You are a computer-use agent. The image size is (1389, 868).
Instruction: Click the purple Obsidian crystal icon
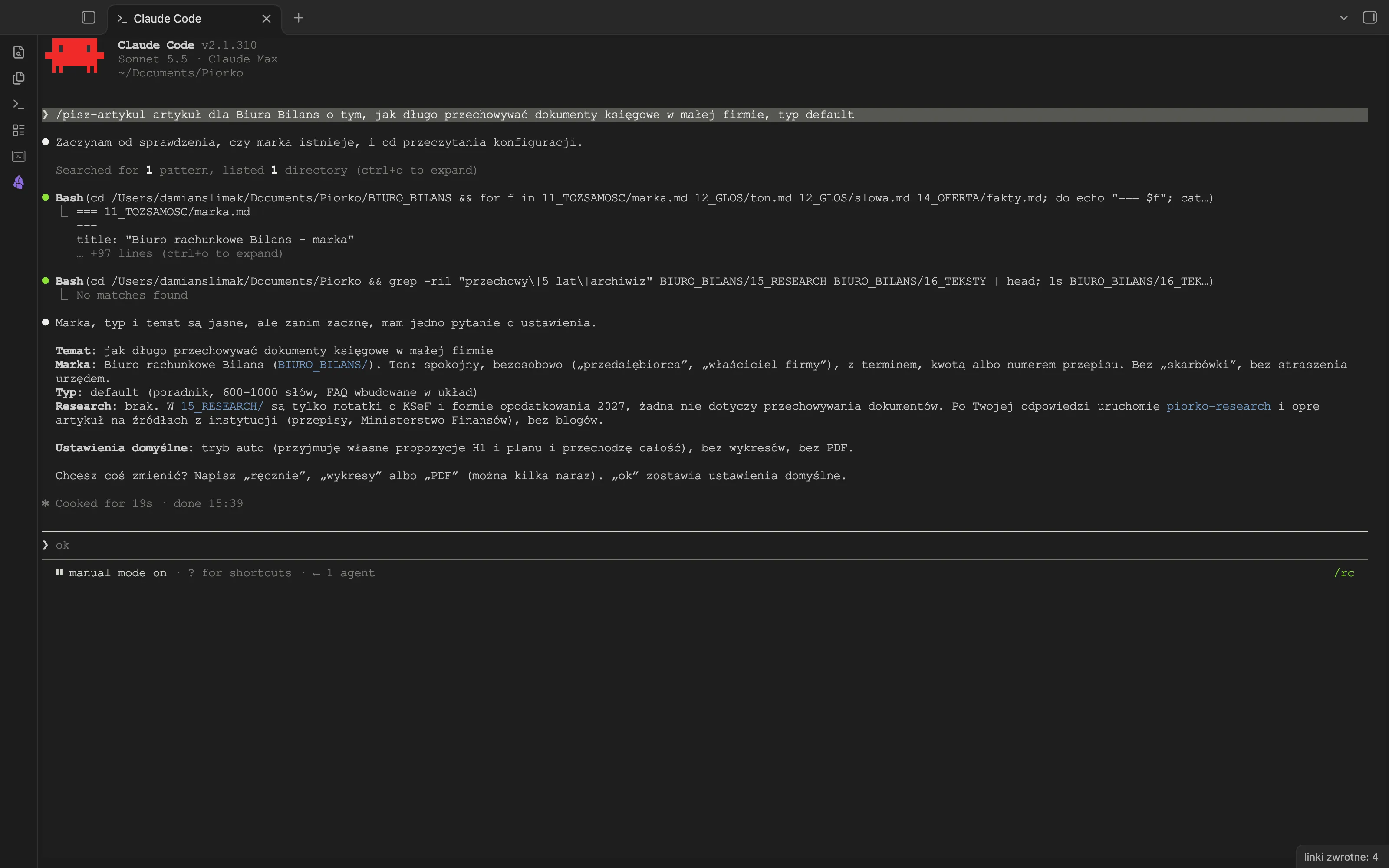pos(18,183)
